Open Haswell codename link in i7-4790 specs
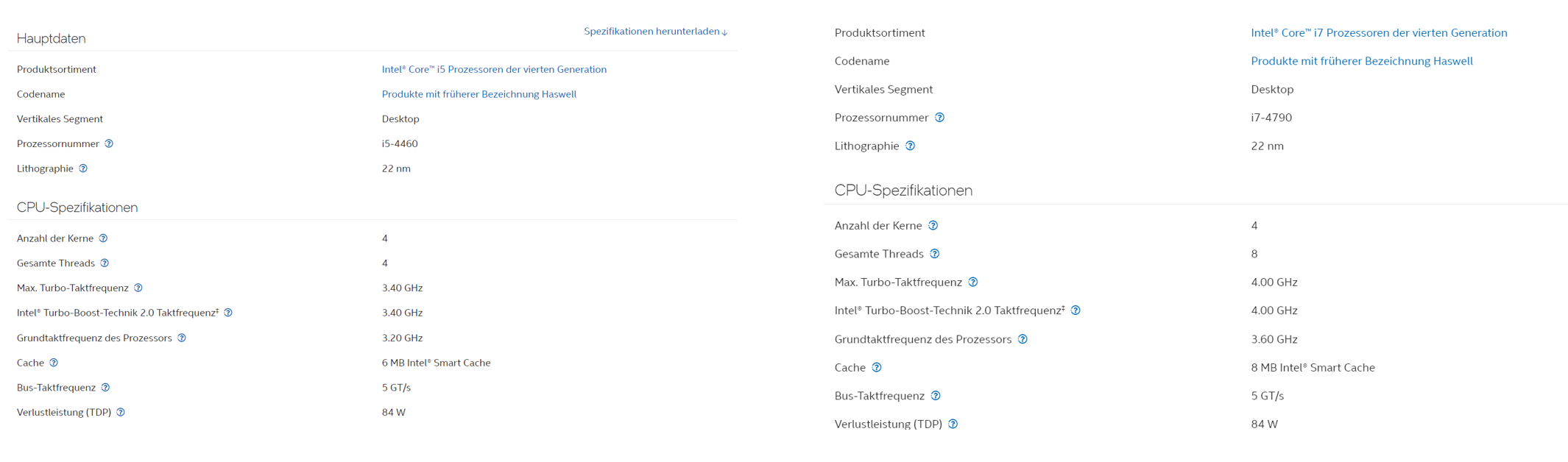 (1361, 61)
